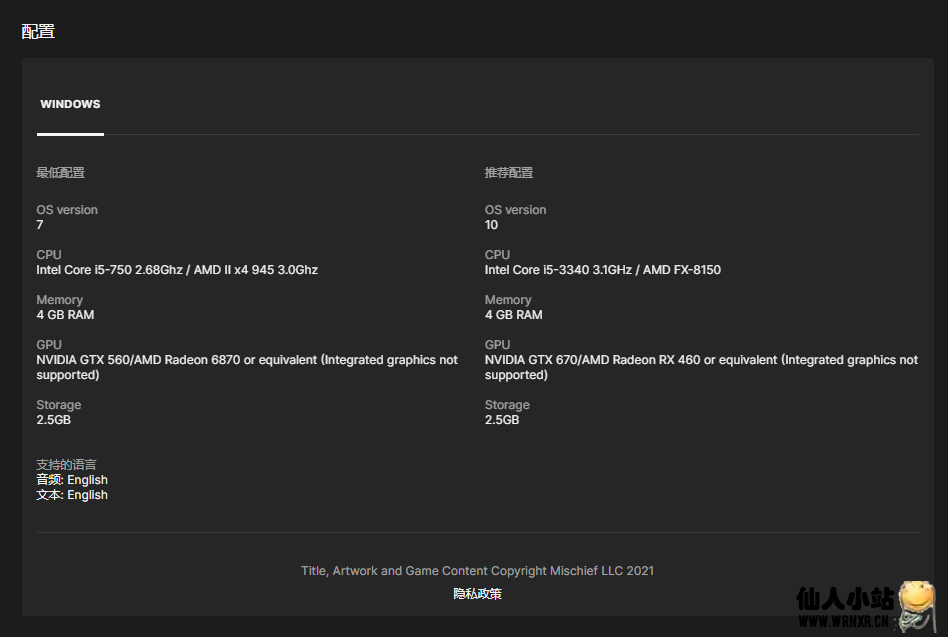Screen dimensions: 948x637
Task: Click the minimum OS version value 7
Action: coord(40,225)
